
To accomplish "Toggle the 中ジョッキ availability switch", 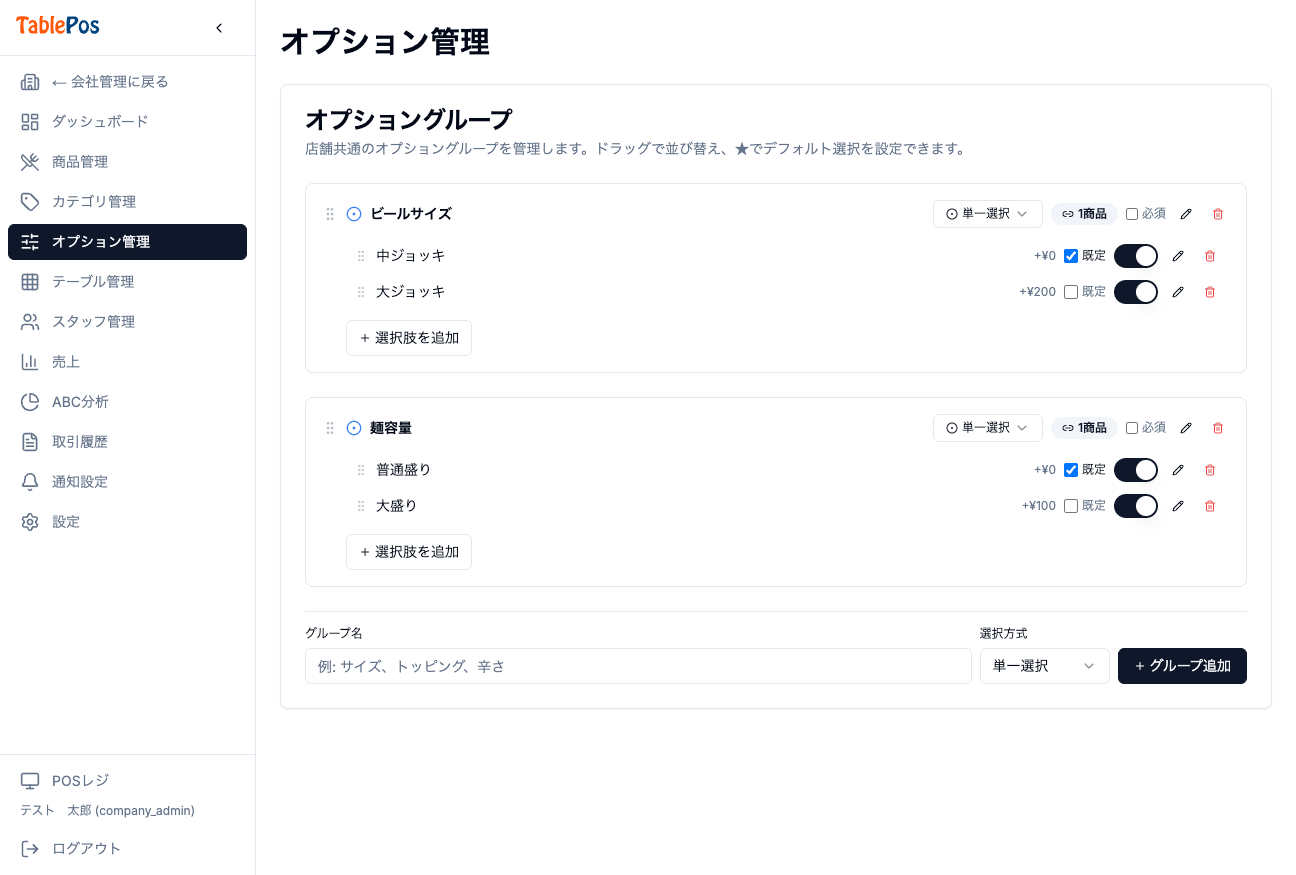I will tap(1136, 256).
